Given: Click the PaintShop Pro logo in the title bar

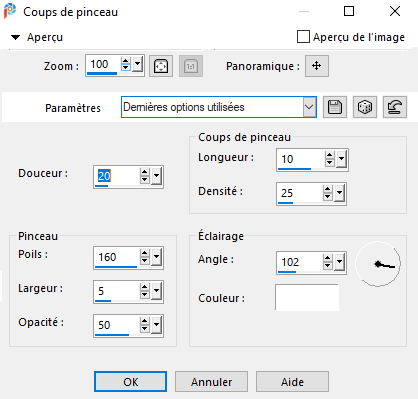Looking at the screenshot, I should click(10, 11).
